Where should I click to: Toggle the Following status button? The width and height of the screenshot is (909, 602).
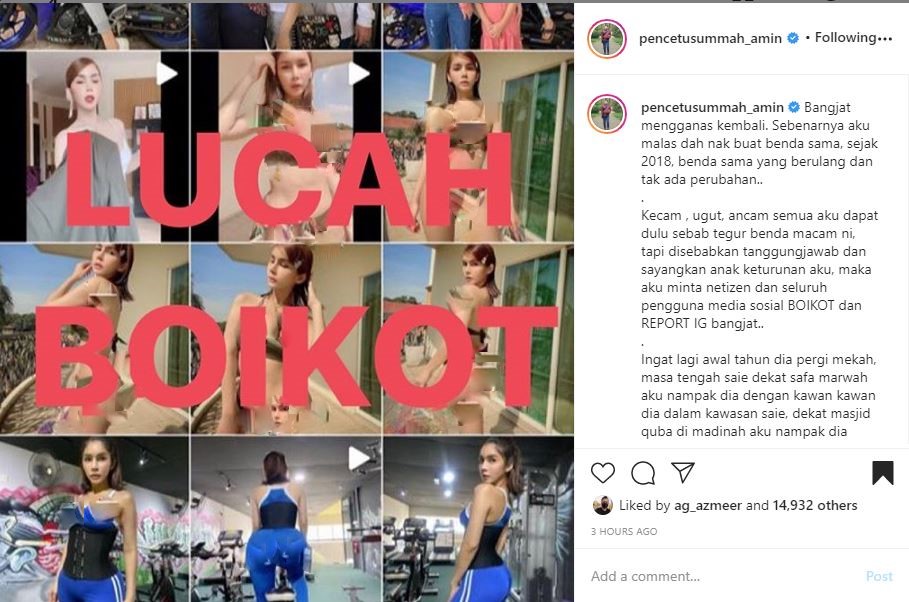click(845, 38)
